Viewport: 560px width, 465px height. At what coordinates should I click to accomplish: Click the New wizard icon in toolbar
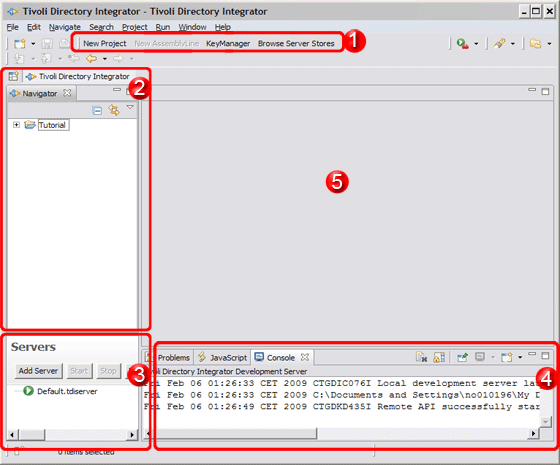pos(20,44)
